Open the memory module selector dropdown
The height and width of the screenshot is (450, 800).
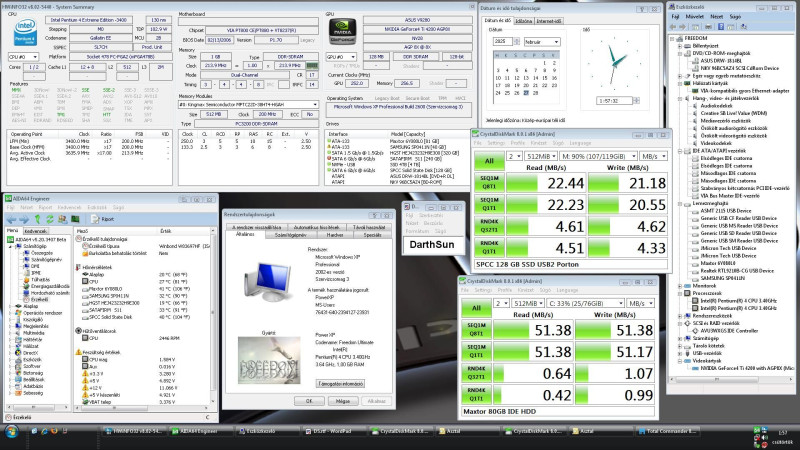[x=248, y=104]
